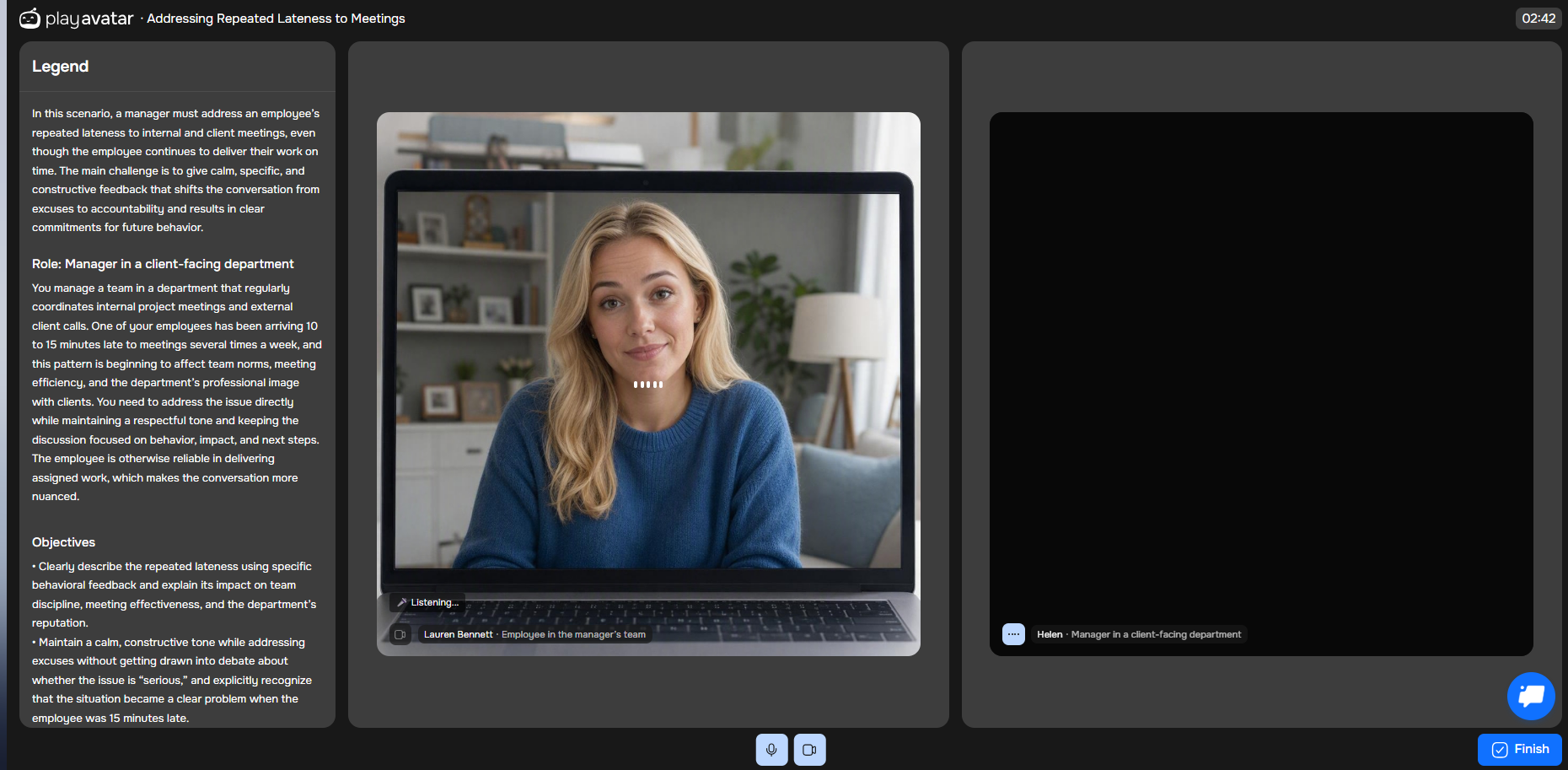
Task: Click Helen manager name label
Action: 1139,634
